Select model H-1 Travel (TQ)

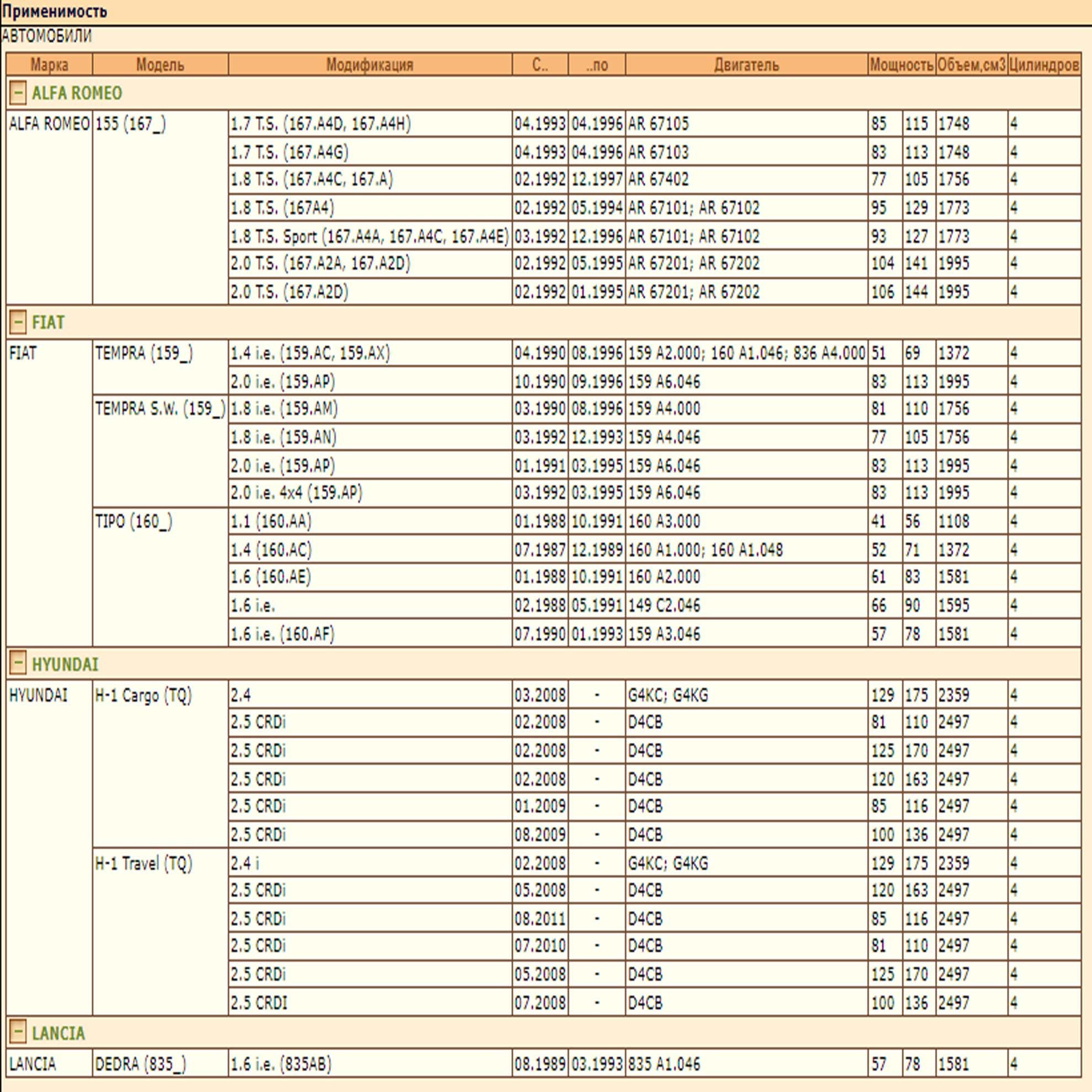143,864
